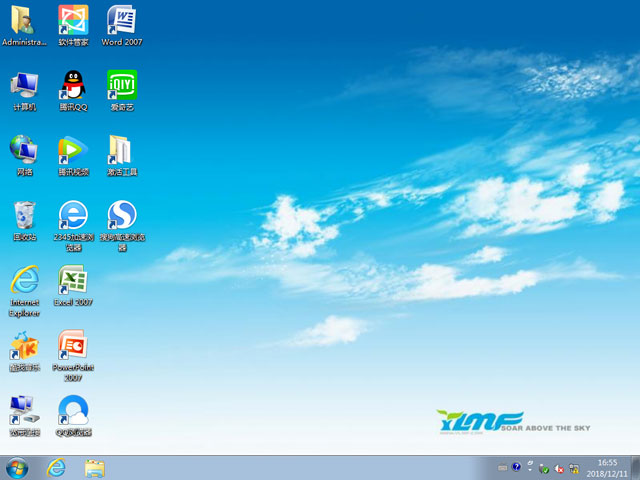Viewport: 640px width, 480px height.
Task: Launch Word 2007 from the desktop
Action: click(122, 20)
